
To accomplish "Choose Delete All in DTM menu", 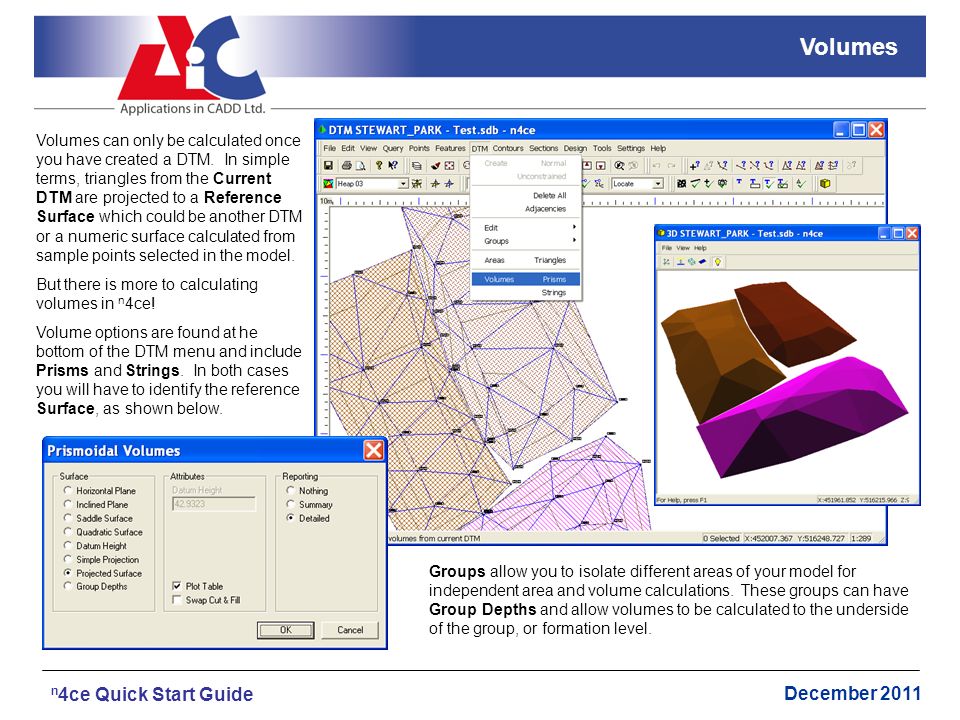I will click(x=549, y=195).
